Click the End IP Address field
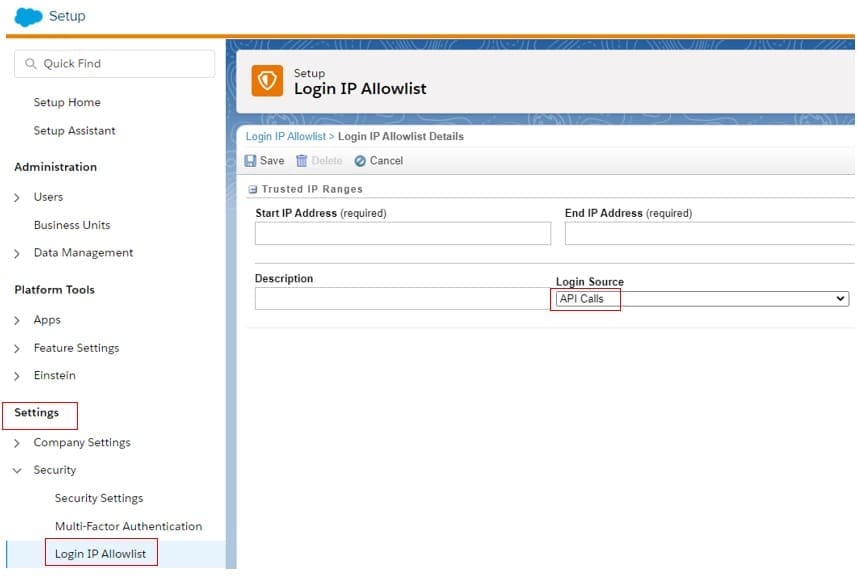The width and height of the screenshot is (857, 580). click(x=709, y=234)
